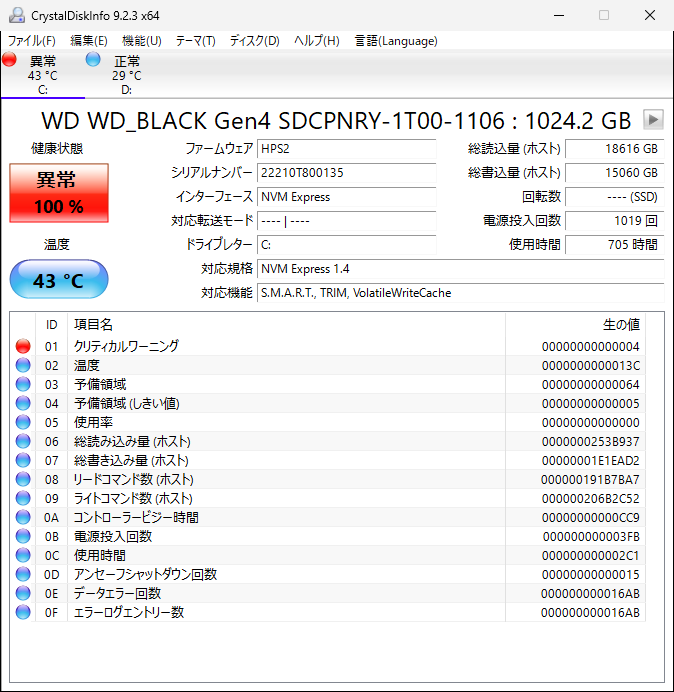Click blue status icon for ライトコマンド数 row
Viewport: 674px width, 692px height.
point(23,498)
